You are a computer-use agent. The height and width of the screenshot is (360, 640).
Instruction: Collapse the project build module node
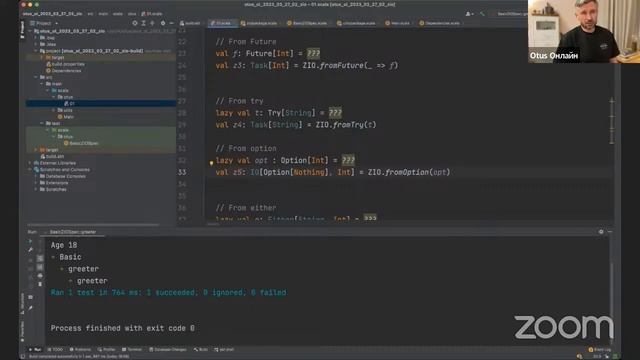(x=36, y=51)
